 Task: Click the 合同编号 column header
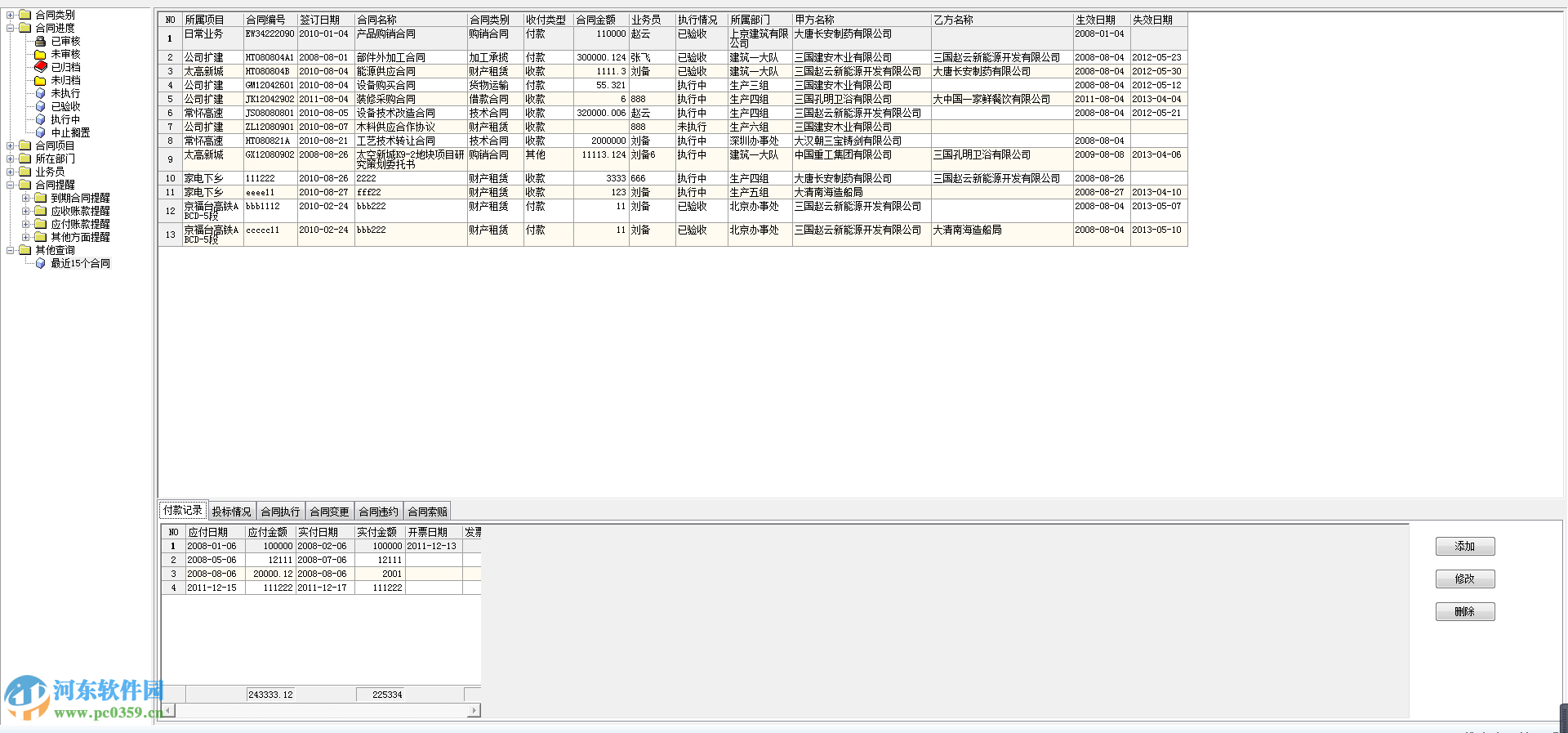tap(270, 20)
